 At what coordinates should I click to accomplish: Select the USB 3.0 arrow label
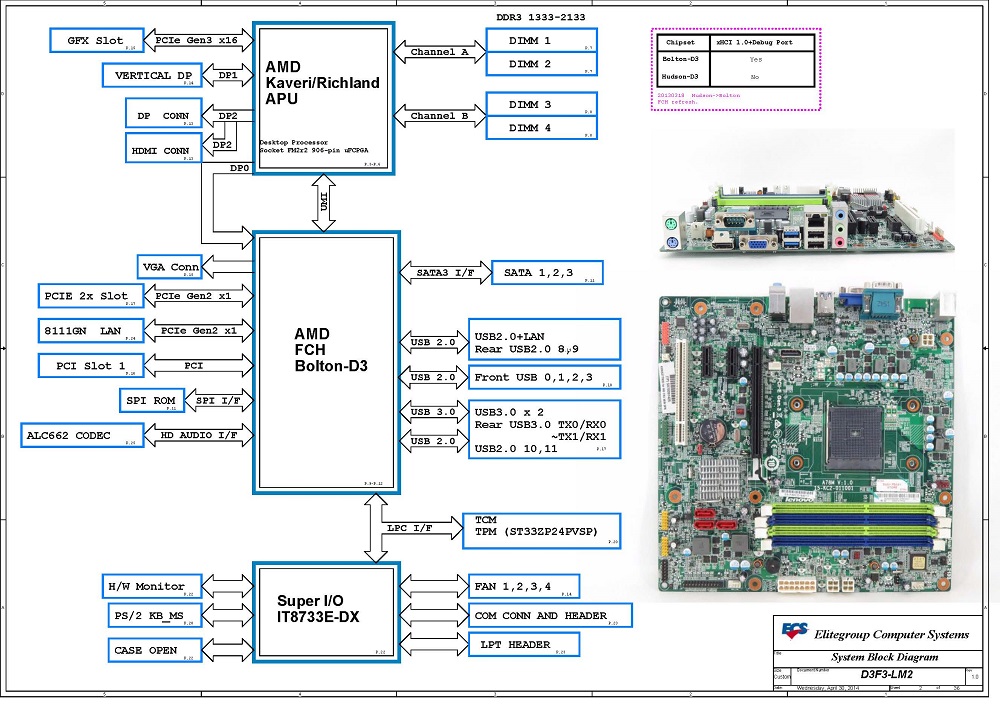433,412
